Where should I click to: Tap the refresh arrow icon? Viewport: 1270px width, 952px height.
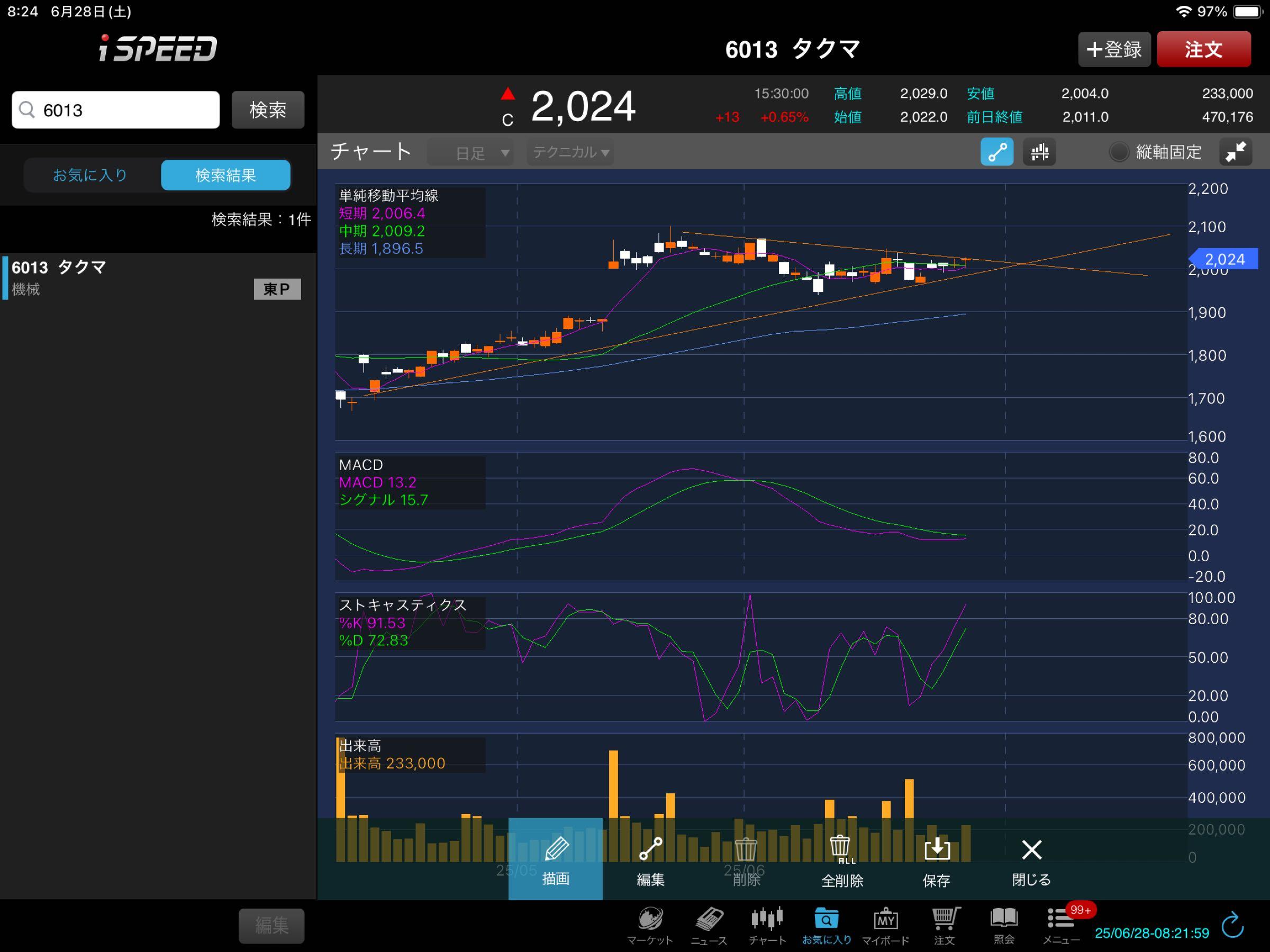(1232, 926)
